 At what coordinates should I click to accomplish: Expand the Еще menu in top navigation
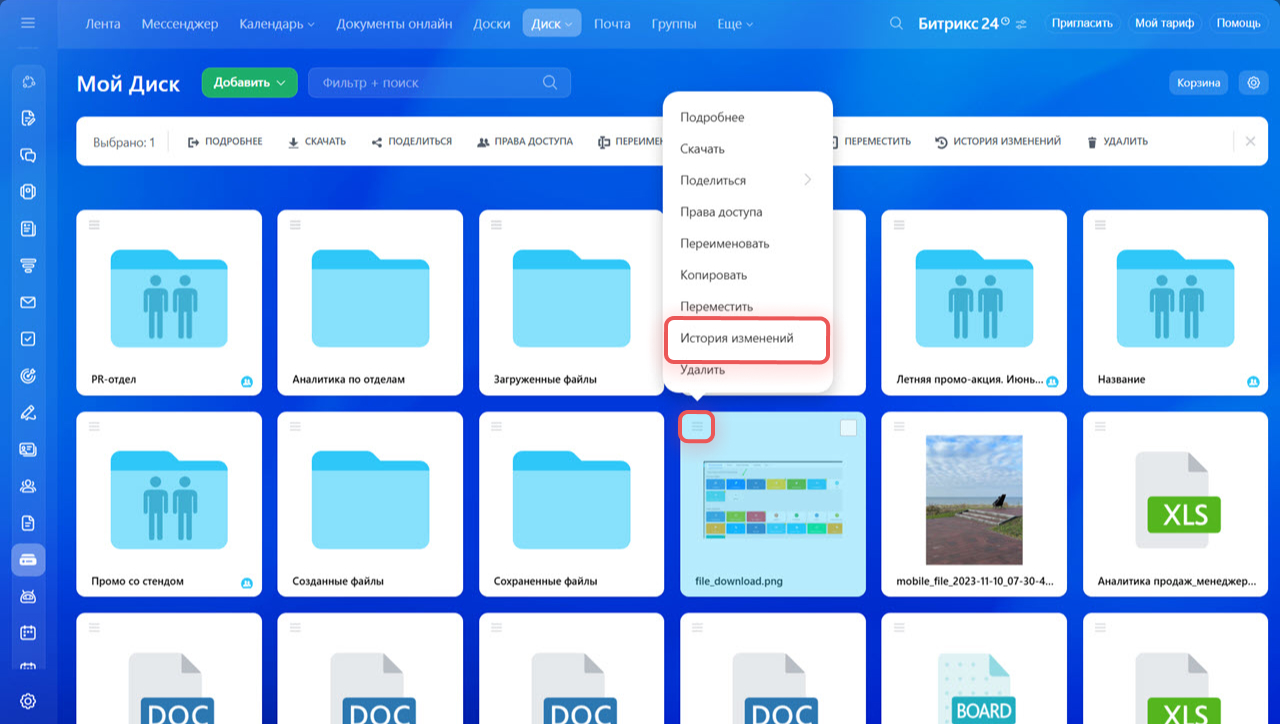point(735,23)
